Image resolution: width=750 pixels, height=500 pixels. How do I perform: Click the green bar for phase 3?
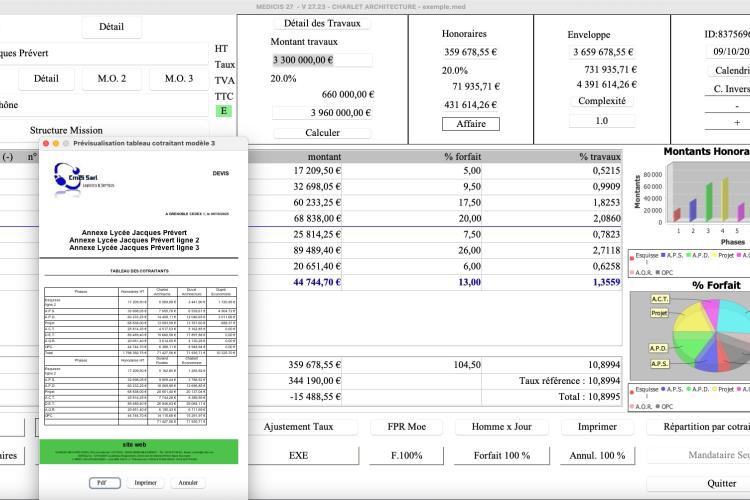(709, 201)
